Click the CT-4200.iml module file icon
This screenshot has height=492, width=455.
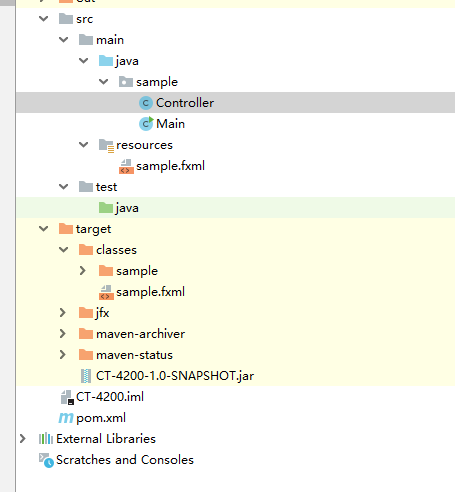[67, 397]
